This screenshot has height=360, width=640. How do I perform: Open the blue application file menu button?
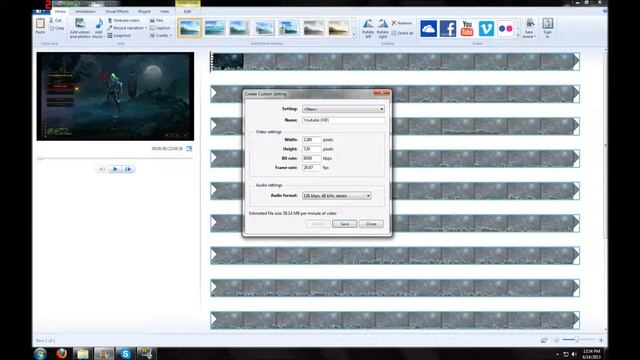[x=41, y=11]
